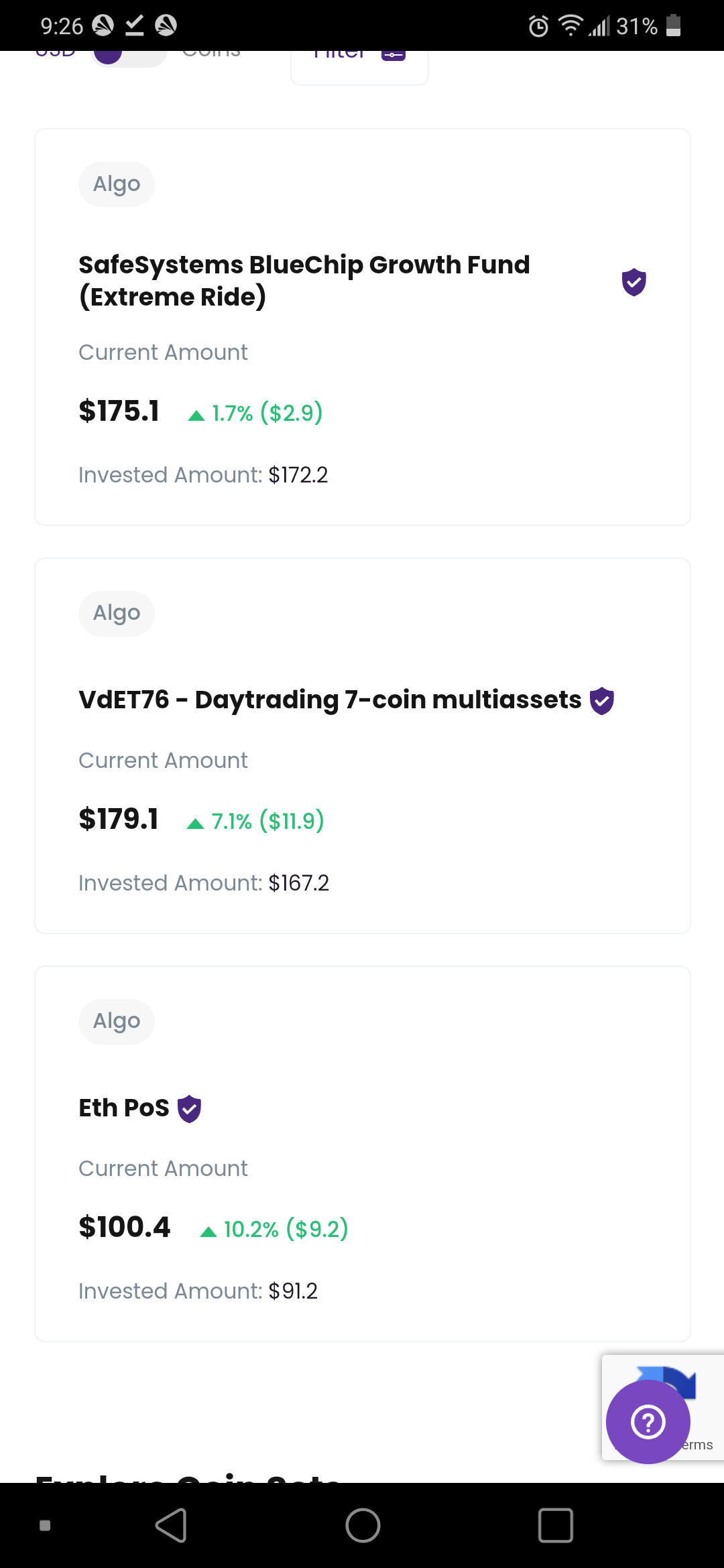The width and height of the screenshot is (724, 1568).
Task: Open the Eth PoS fund title
Action: click(x=124, y=1108)
